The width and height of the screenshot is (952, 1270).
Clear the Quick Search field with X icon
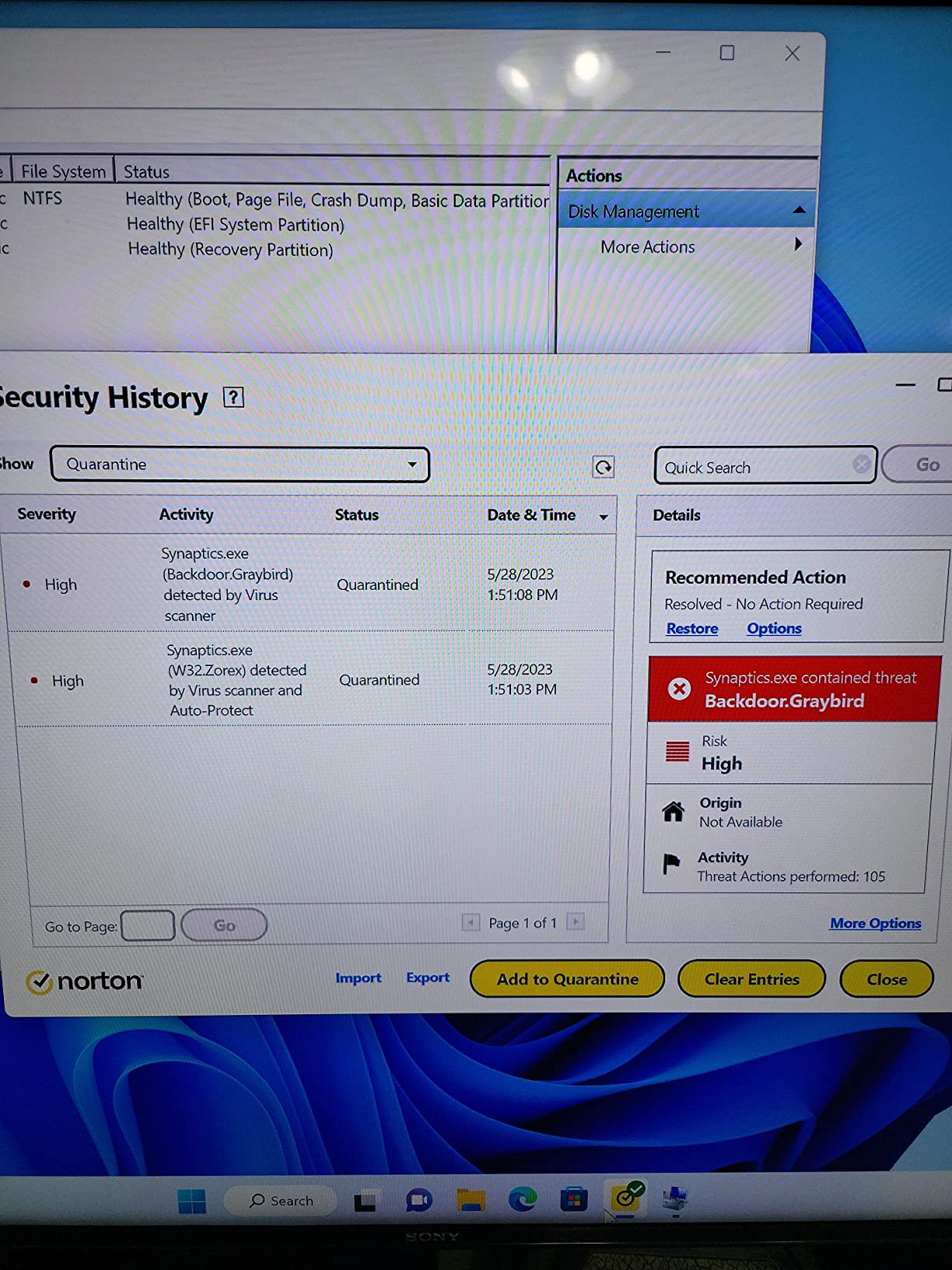[x=862, y=465]
